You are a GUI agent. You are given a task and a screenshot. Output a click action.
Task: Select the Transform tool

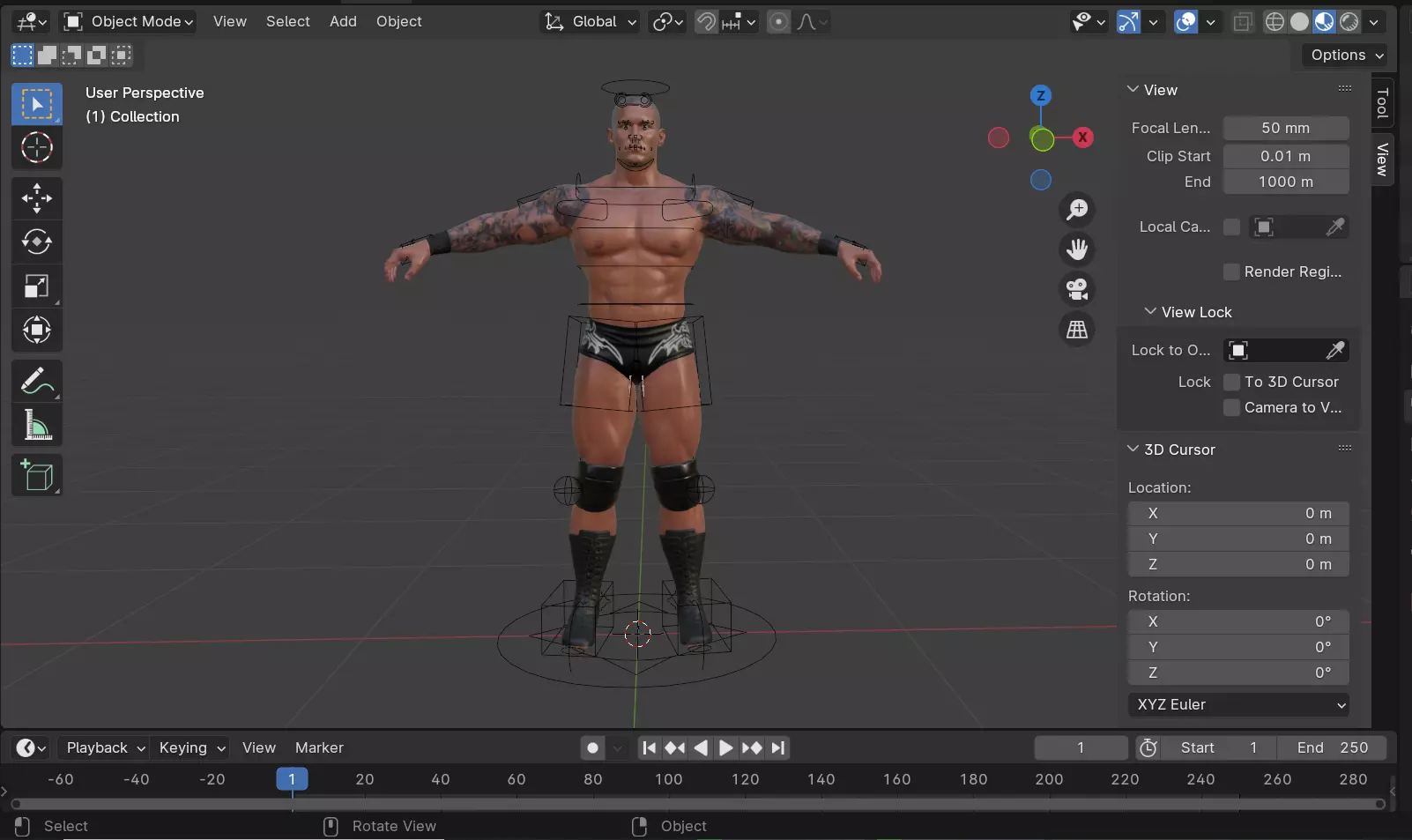36,330
